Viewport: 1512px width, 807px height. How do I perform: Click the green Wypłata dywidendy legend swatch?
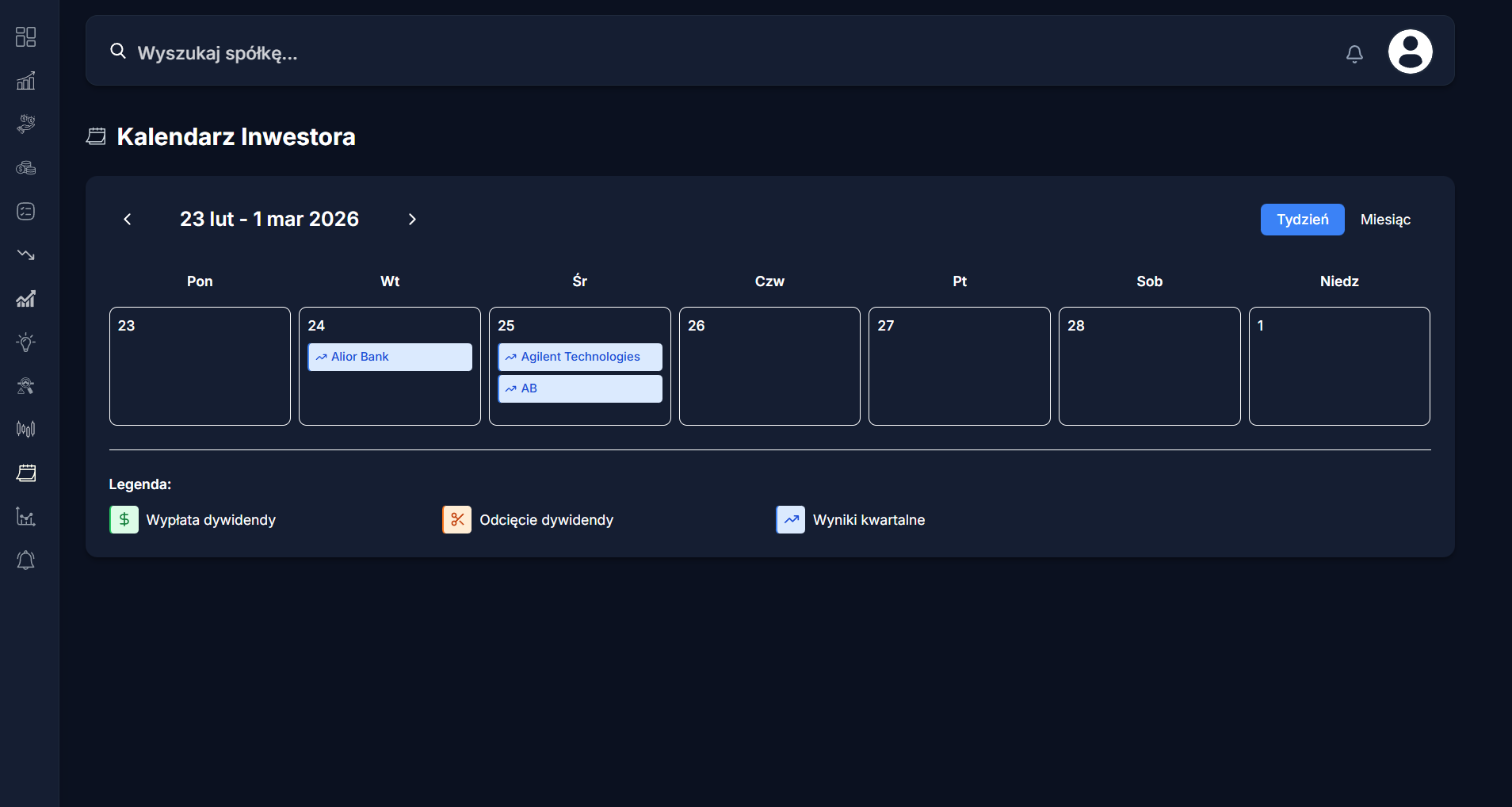pyautogui.click(x=124, y=520)
